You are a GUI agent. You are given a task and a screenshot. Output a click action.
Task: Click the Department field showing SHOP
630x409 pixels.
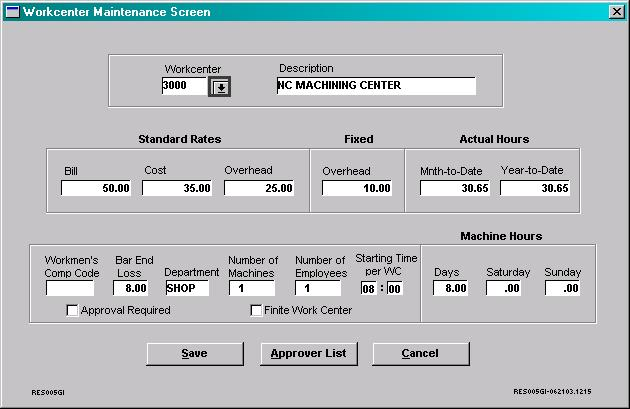pos(187,288)
